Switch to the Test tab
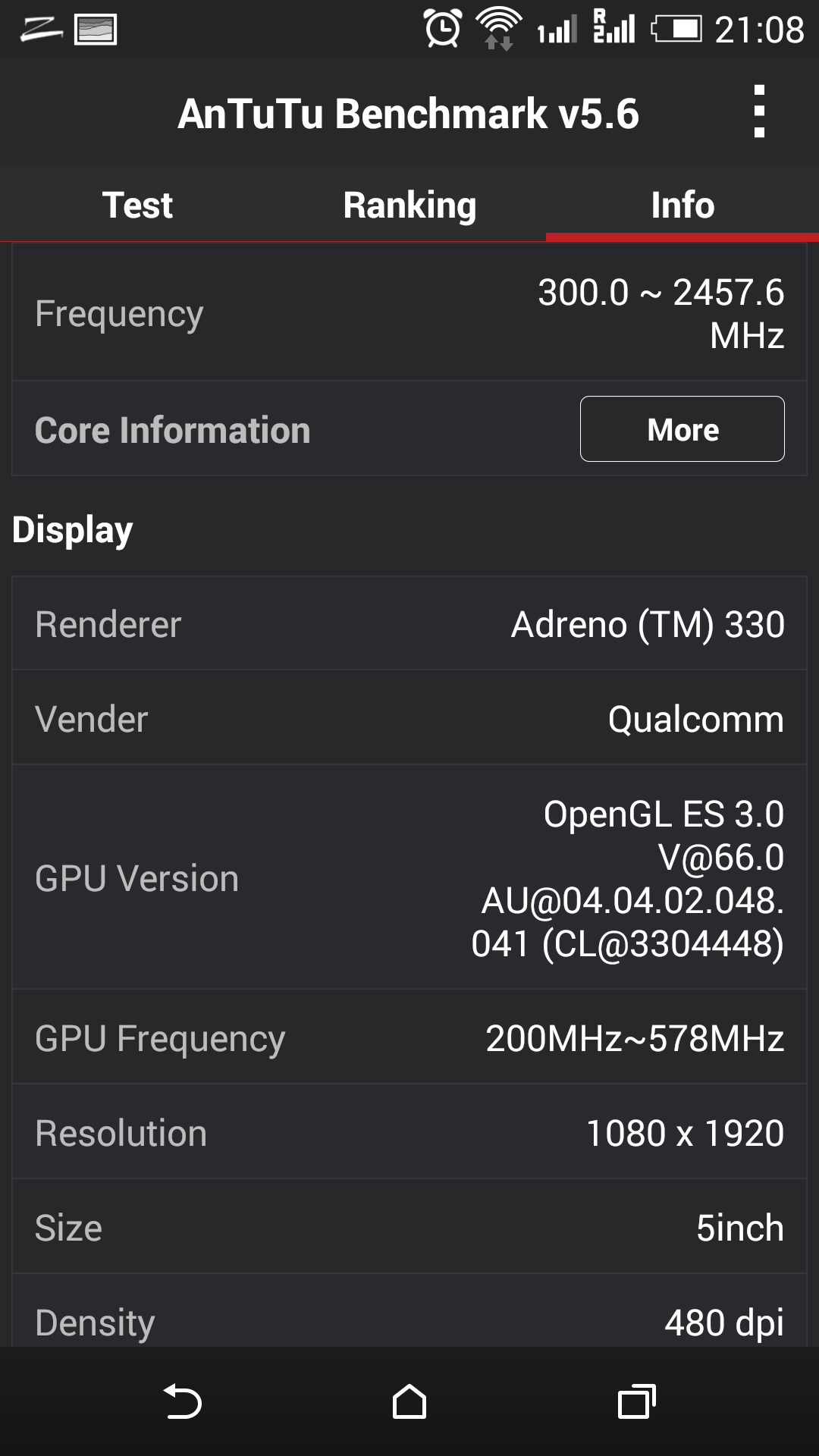This screenshot has height=1456, width=819. point(137,205)
